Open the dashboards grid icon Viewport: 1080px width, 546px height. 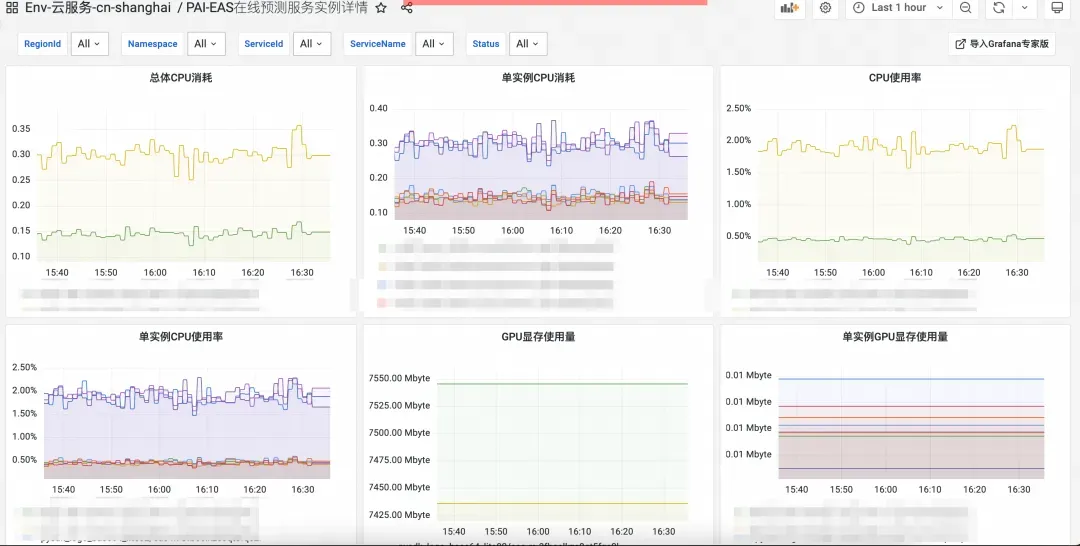click(12, 8)
